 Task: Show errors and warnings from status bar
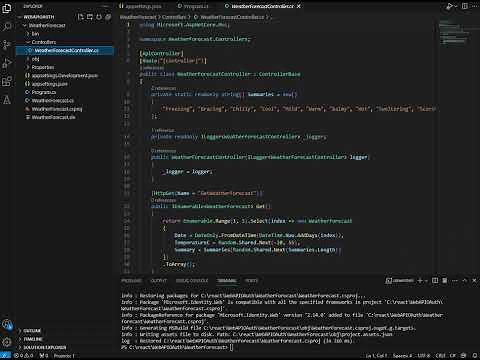coord(24,356)
